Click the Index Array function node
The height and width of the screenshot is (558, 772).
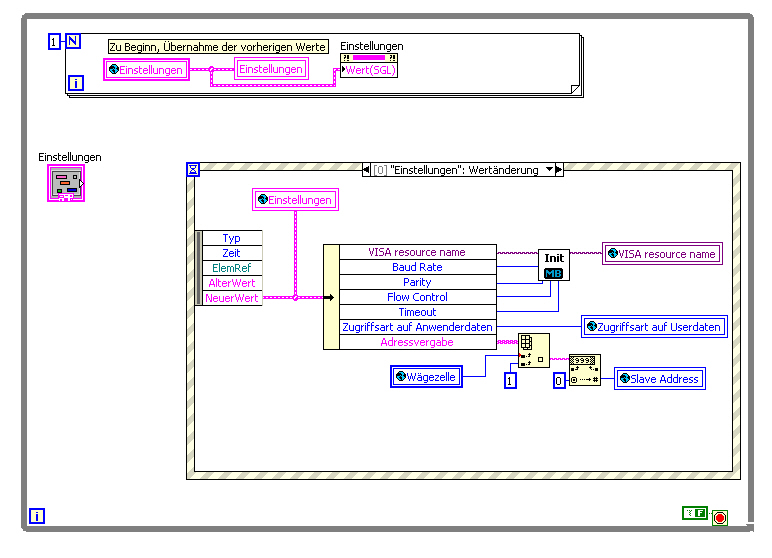[534, 351]
